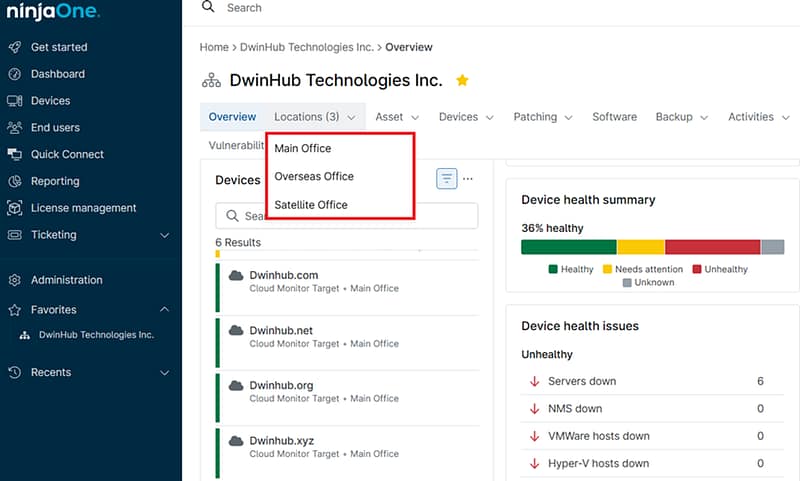Screen dimensions: 800x481
Task: Click the Unknown legend item
Action: [x=648, y=283]
